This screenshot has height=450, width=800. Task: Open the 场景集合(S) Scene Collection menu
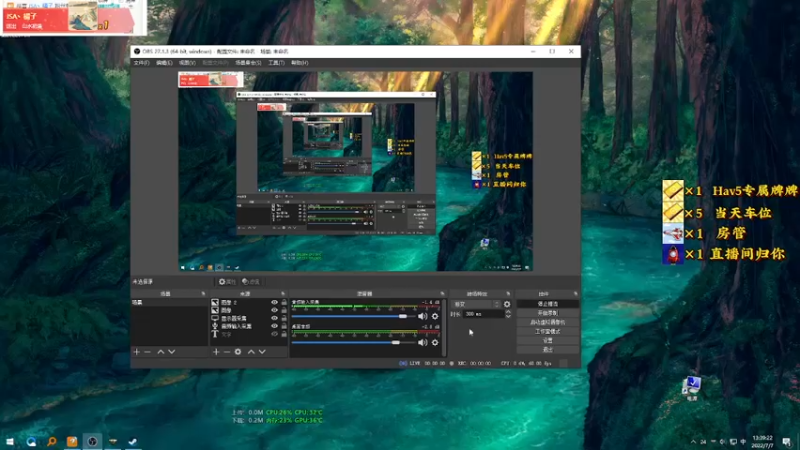point(248,63)
